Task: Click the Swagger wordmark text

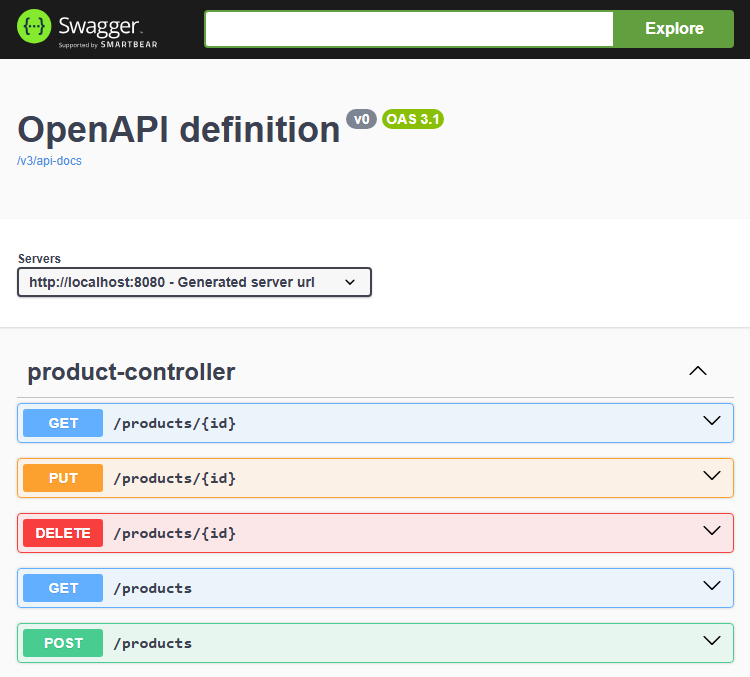Action: pyautogui.click(x=99, y=26)
